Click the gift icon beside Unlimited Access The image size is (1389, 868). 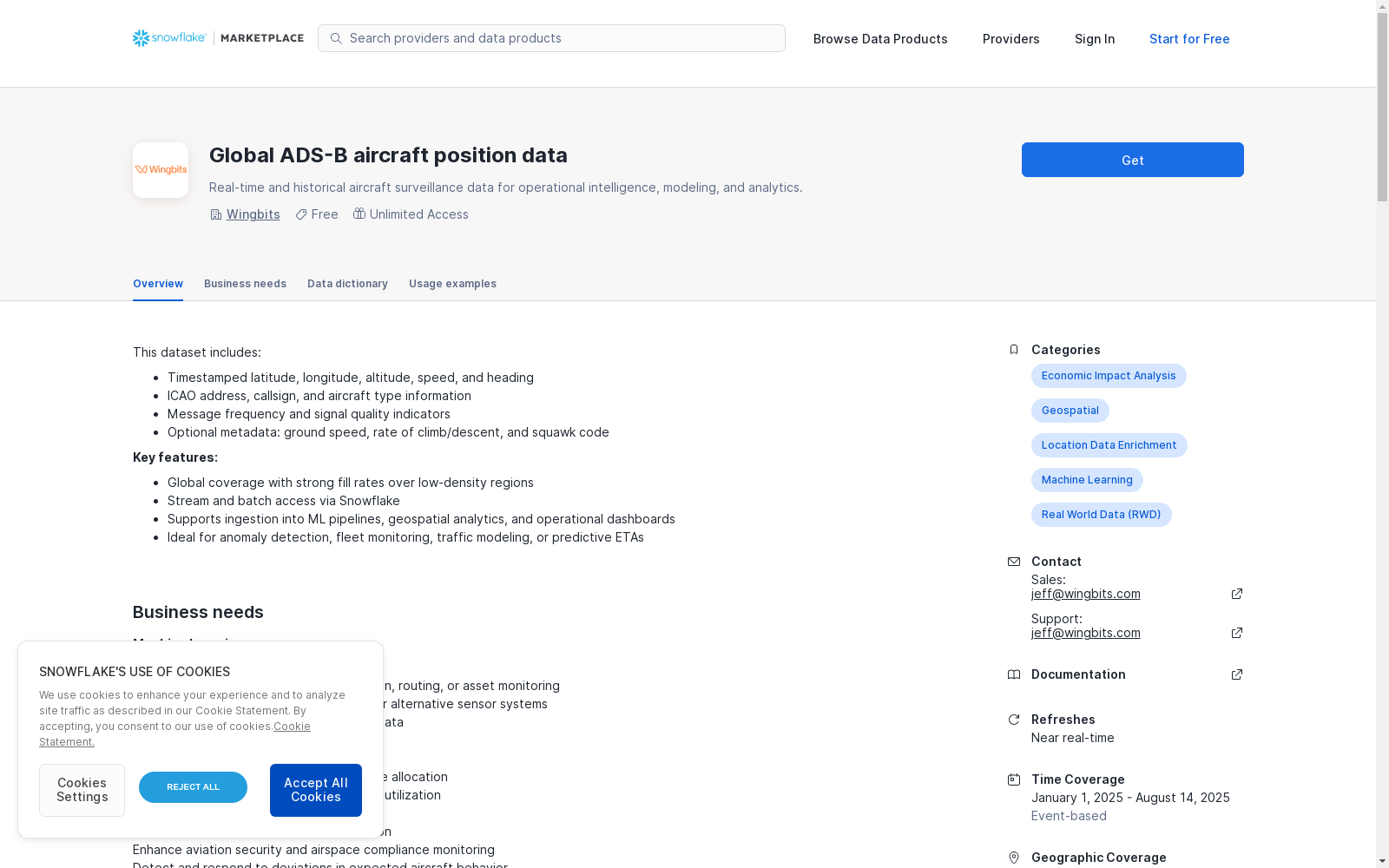(x=359, y=214)
